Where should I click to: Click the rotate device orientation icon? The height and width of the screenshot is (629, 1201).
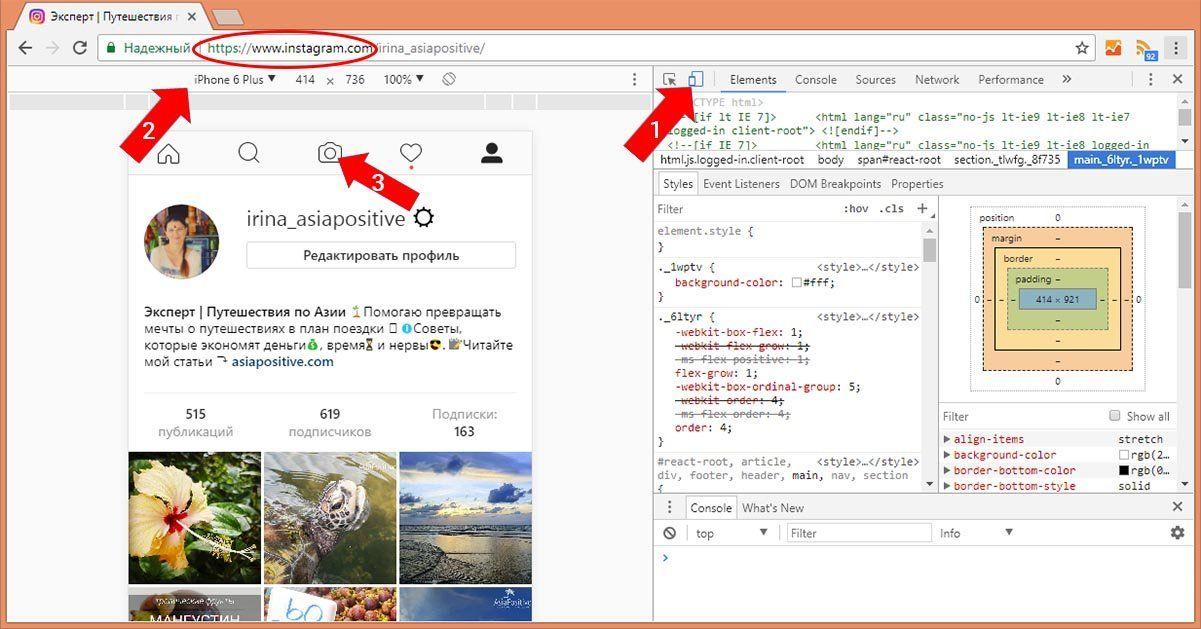click(449, 79)
